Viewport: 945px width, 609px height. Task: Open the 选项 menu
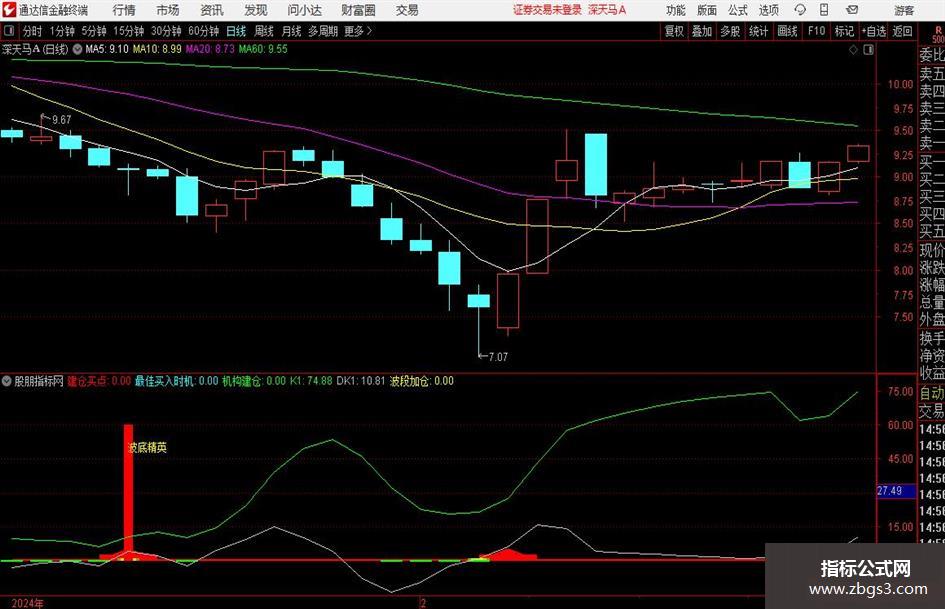click(768, 10)
